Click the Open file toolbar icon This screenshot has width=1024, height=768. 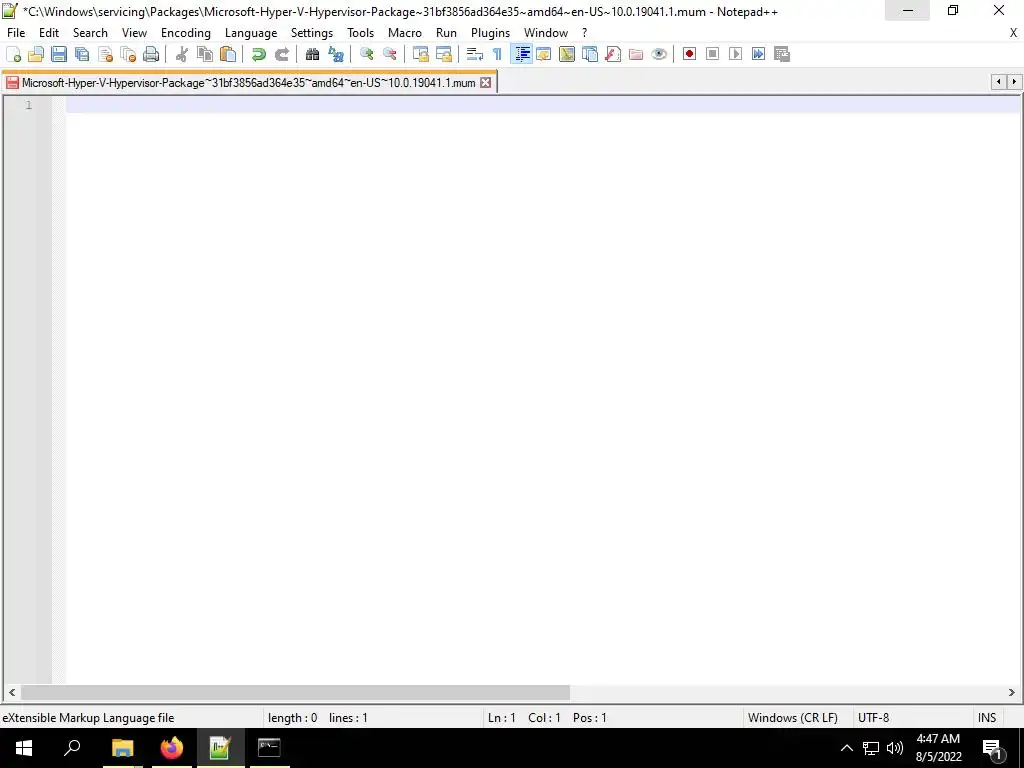pyautogui.click(x=36, y=54)
